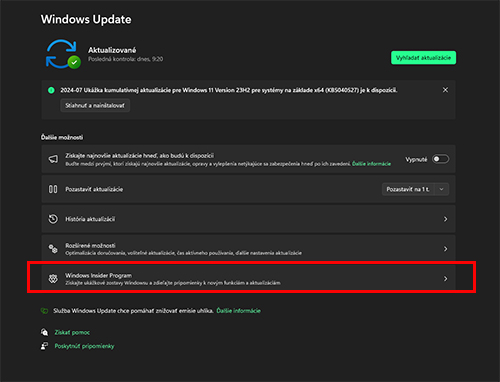Open the Pozastaviť na 1 t. dropdown arrow
The height and width of the screenshot is (382, 500).
pos(441,189)
